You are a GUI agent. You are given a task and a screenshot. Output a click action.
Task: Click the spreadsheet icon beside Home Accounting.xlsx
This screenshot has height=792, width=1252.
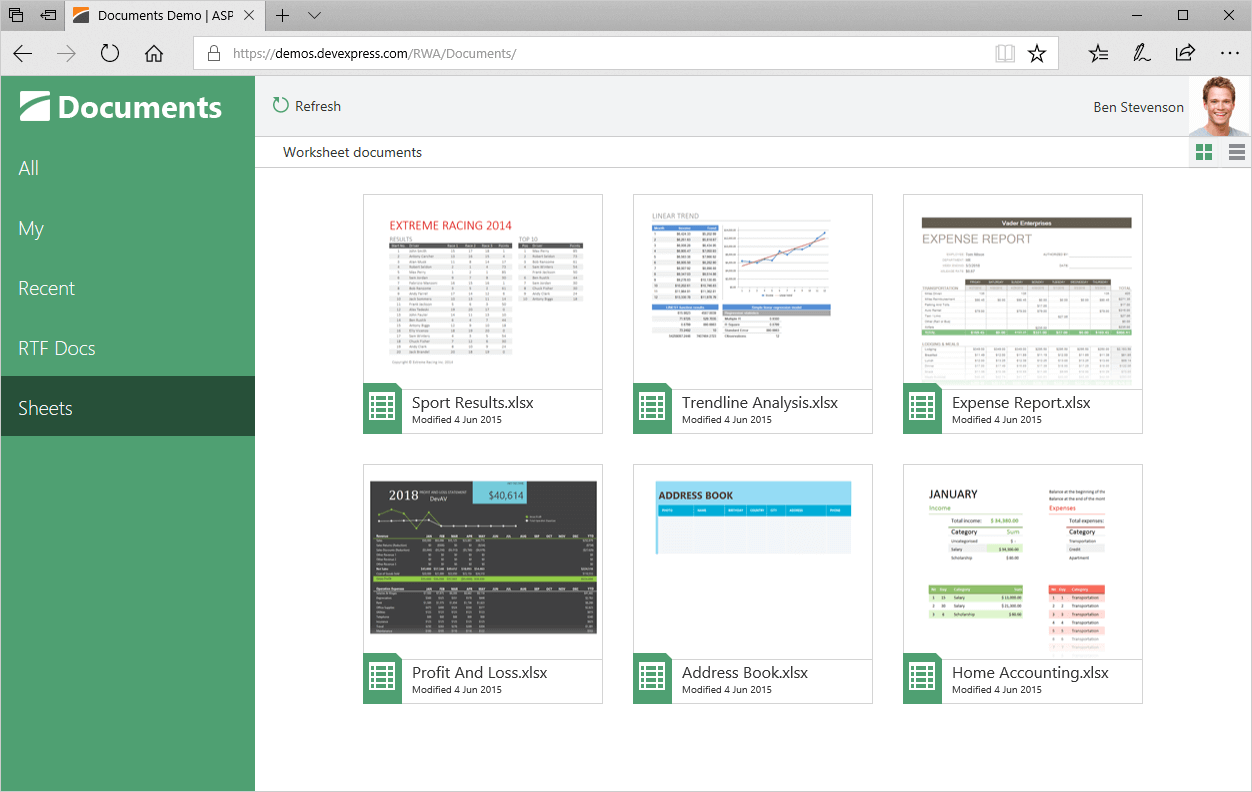coord(922,679)
